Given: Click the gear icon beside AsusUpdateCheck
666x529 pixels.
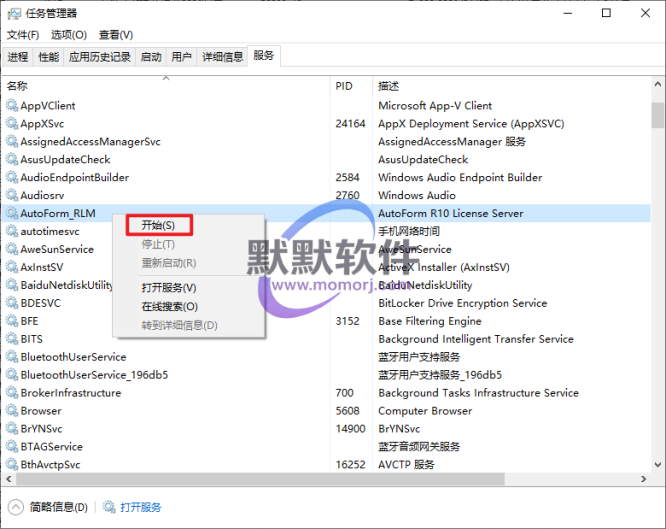Looking at the screenshot, I should (x=12, y=159).
